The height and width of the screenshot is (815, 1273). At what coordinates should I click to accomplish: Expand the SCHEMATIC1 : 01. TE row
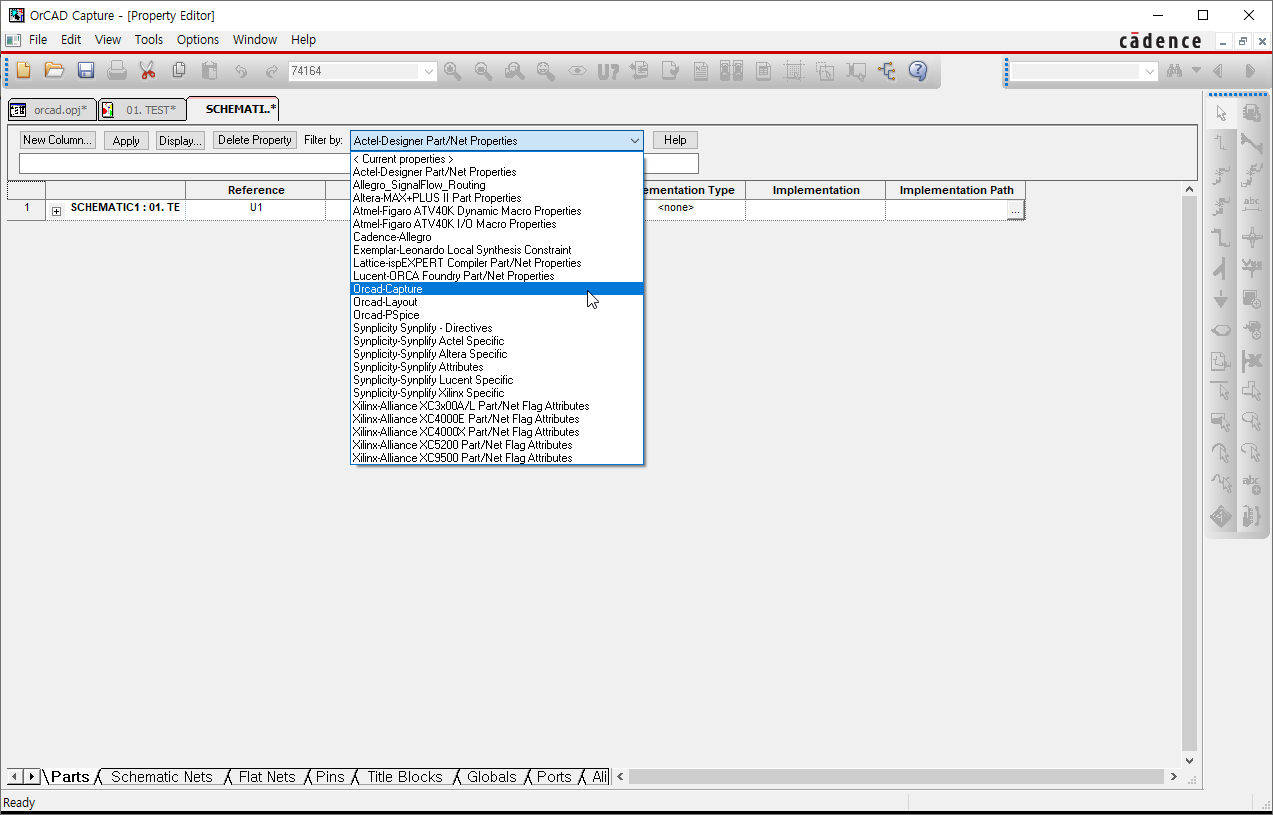point(57,210)
